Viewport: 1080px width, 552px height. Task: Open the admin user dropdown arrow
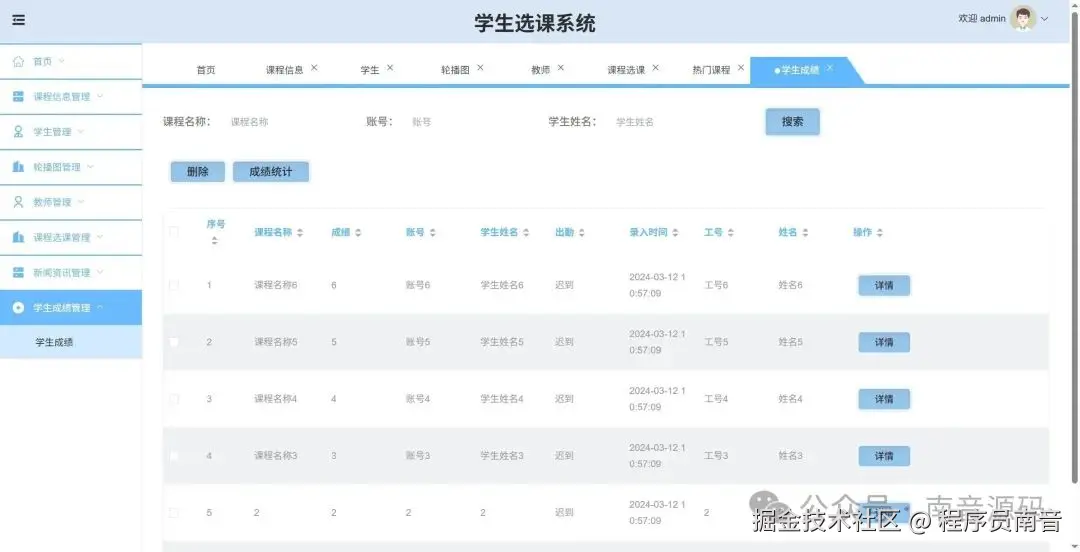coord(1044,19)
